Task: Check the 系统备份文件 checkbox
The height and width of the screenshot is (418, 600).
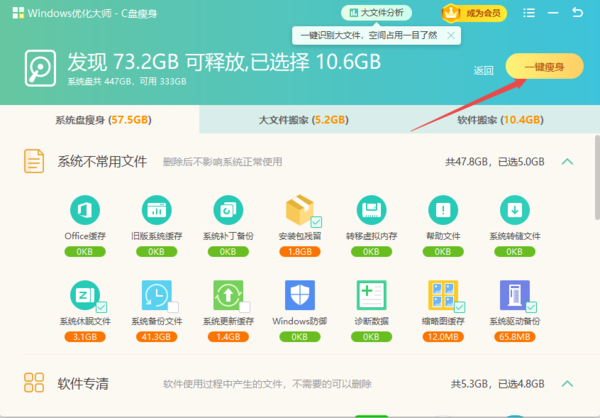Action: [x=173, y=306]
